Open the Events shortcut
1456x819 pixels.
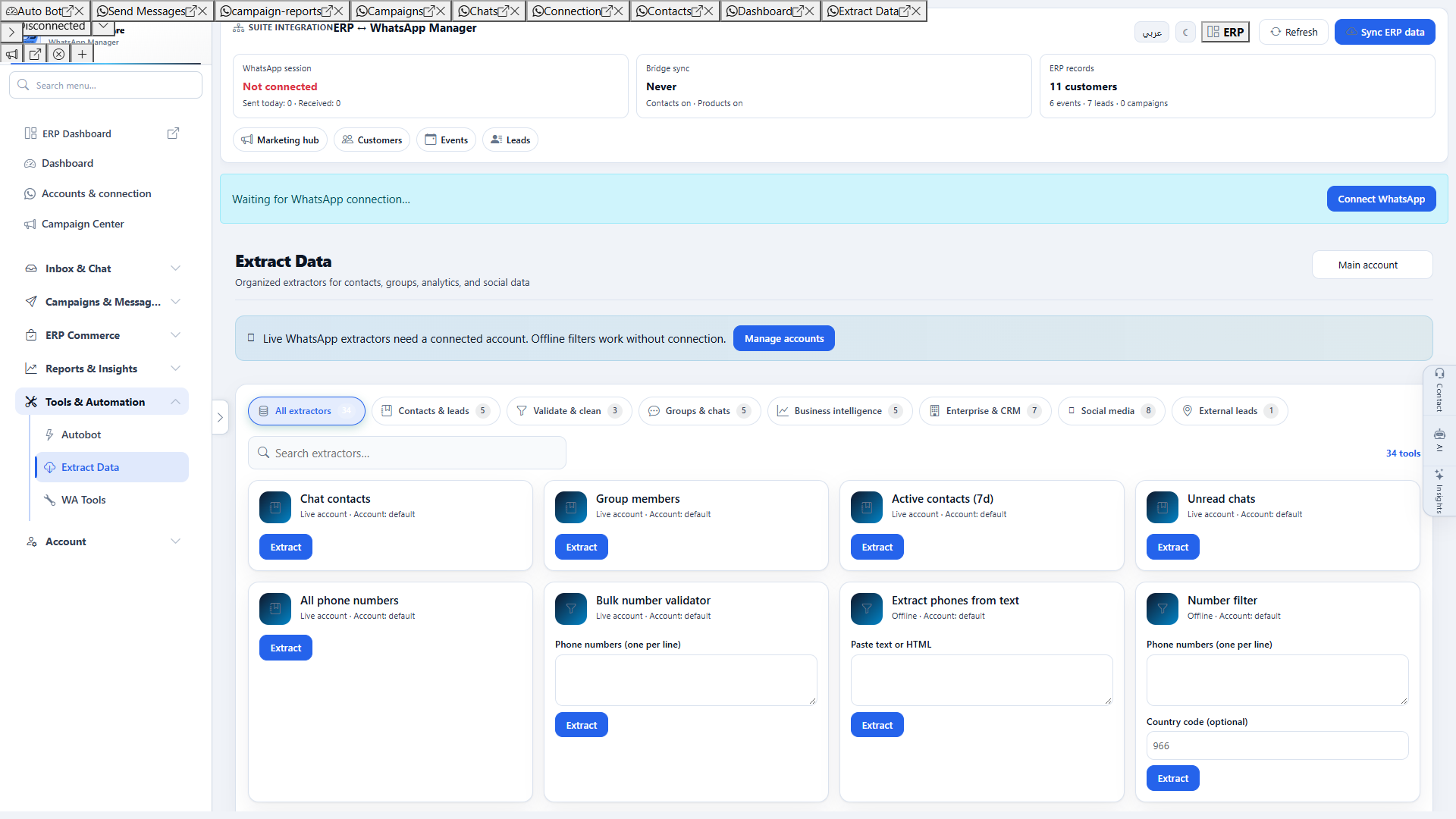[x=446, y=140]
